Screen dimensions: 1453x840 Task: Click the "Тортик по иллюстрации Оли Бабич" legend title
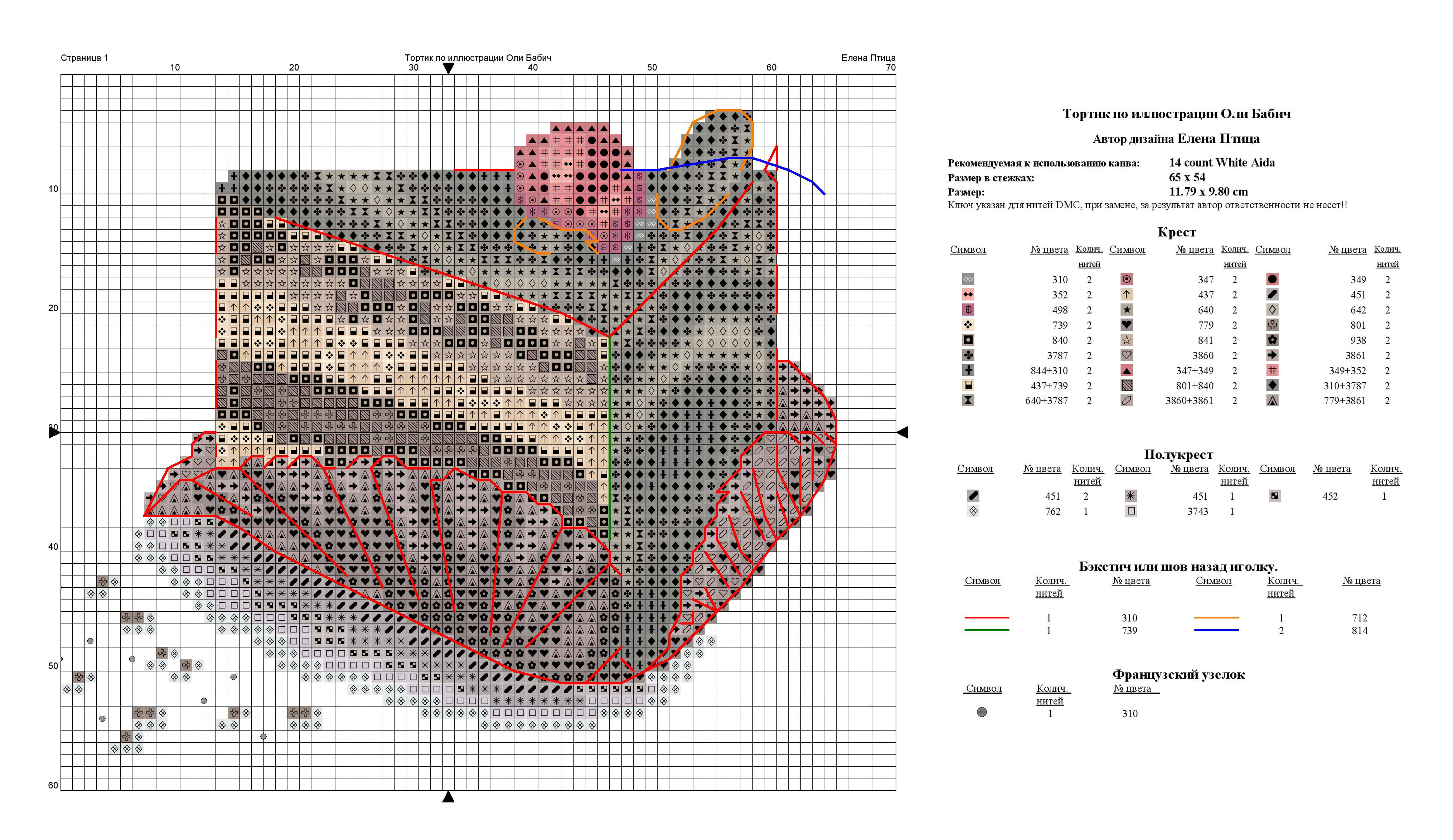click(x=1176, y=113)
